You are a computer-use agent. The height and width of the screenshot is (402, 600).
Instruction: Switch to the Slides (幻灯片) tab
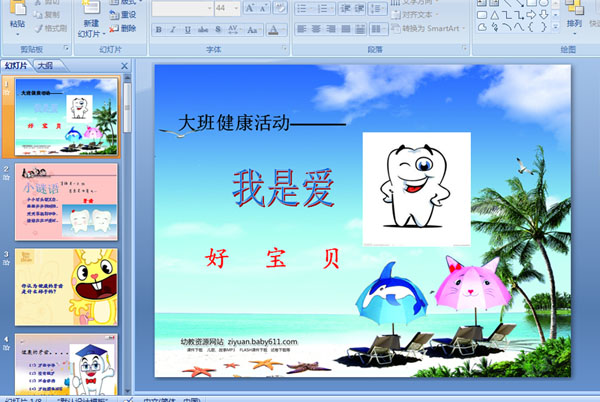(16, 66)
